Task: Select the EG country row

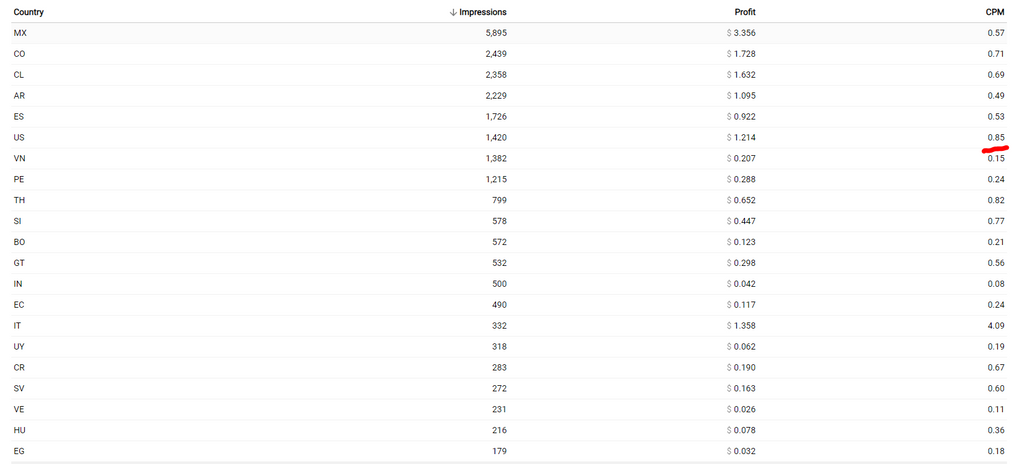Action: (x=19, y=451)
